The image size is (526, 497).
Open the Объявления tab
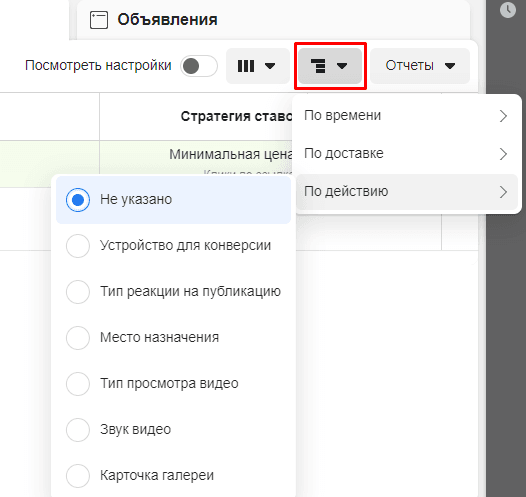click(x=274, y=20)
